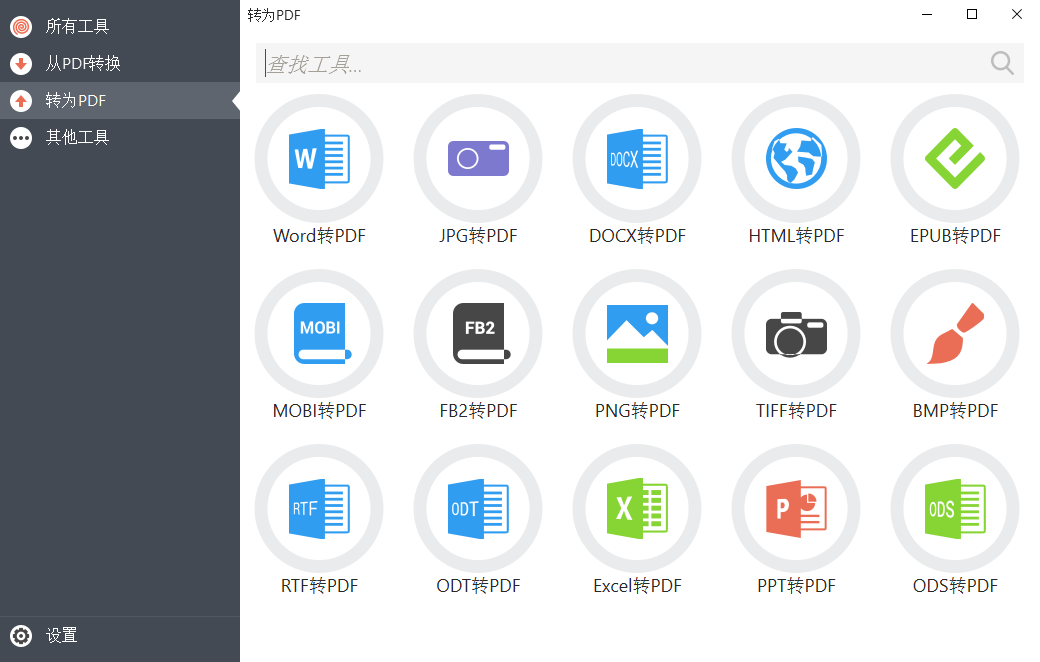Click the EPUB转PDF label

955,236
